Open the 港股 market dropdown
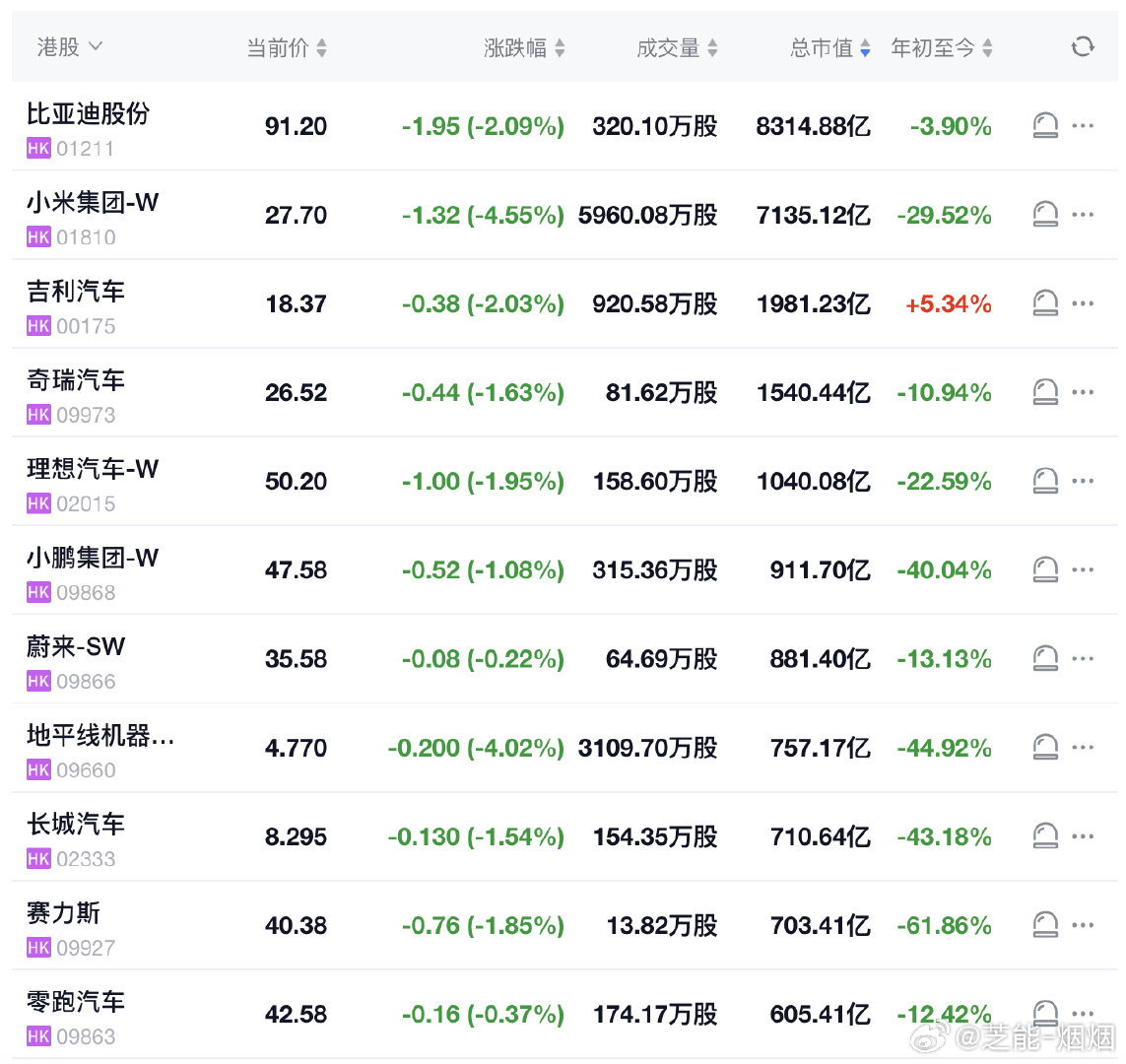This screenshot has height=1064, width=1126. (x=70, y=47)
